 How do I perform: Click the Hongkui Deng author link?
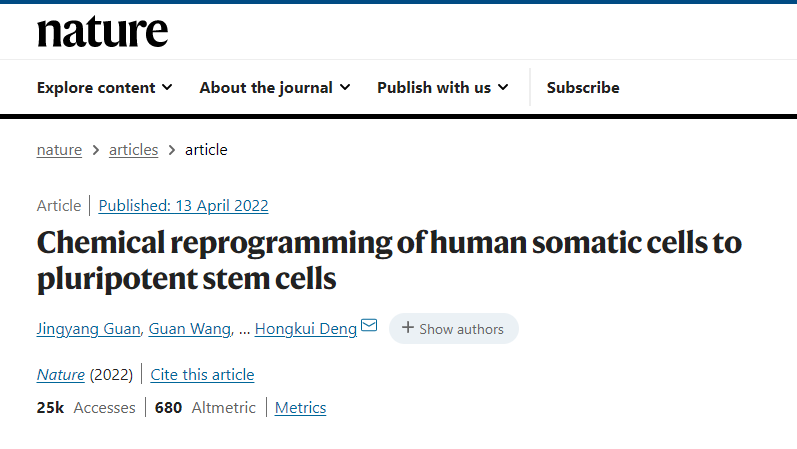(306, 329)
